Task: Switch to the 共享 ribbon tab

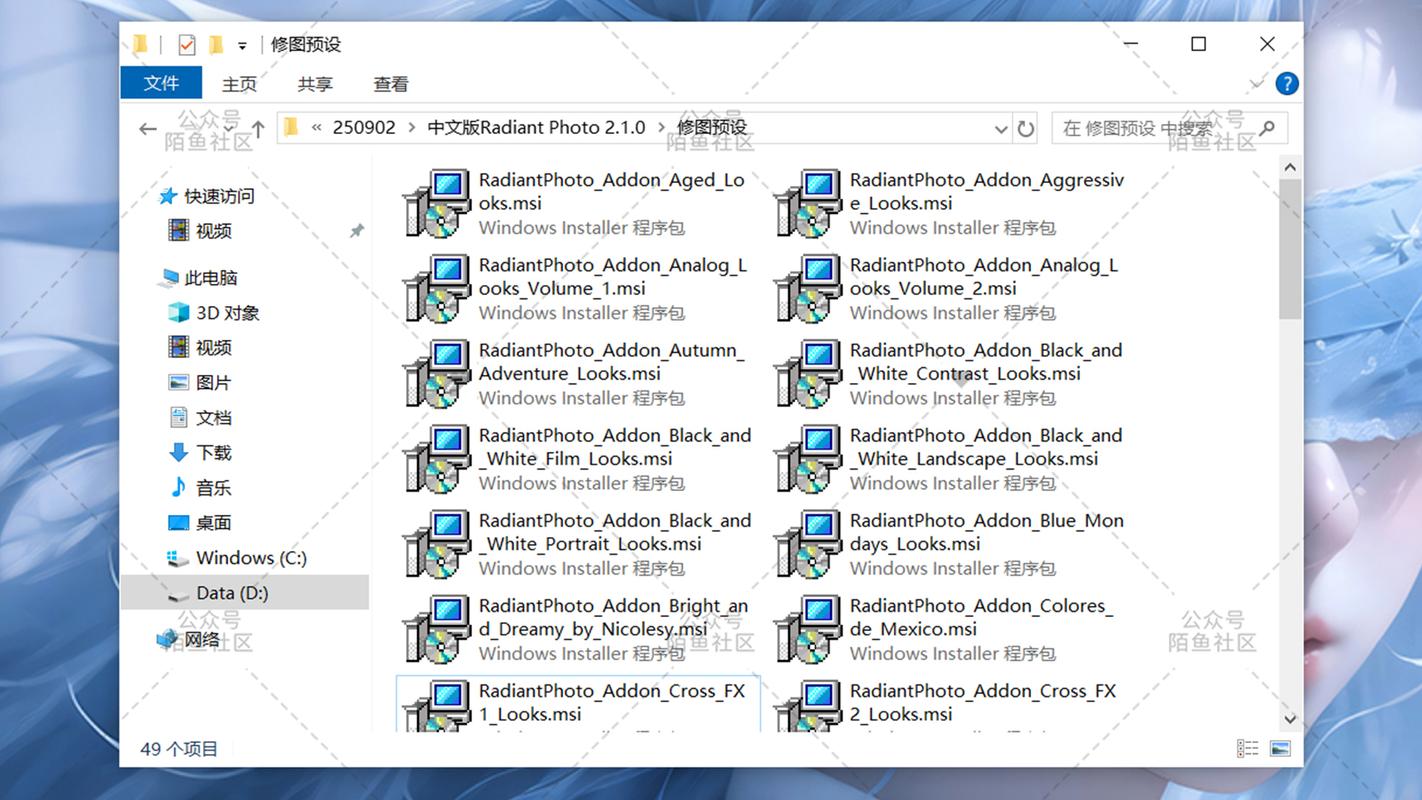Action: click(x=315, y=84)
